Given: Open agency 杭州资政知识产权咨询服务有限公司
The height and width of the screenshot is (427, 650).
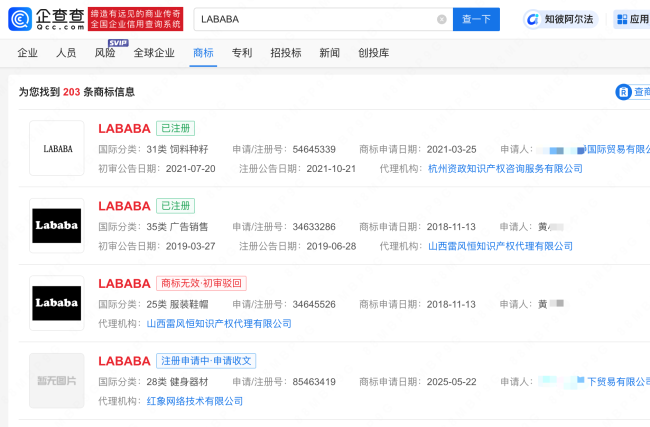Looking at the screenshot, I should tap(505, 169).
